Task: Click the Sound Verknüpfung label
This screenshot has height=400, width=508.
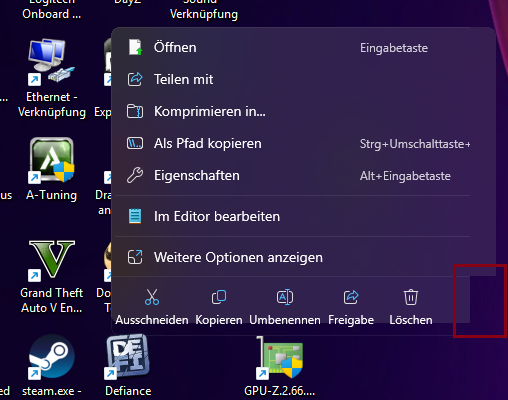Action: 204,10
